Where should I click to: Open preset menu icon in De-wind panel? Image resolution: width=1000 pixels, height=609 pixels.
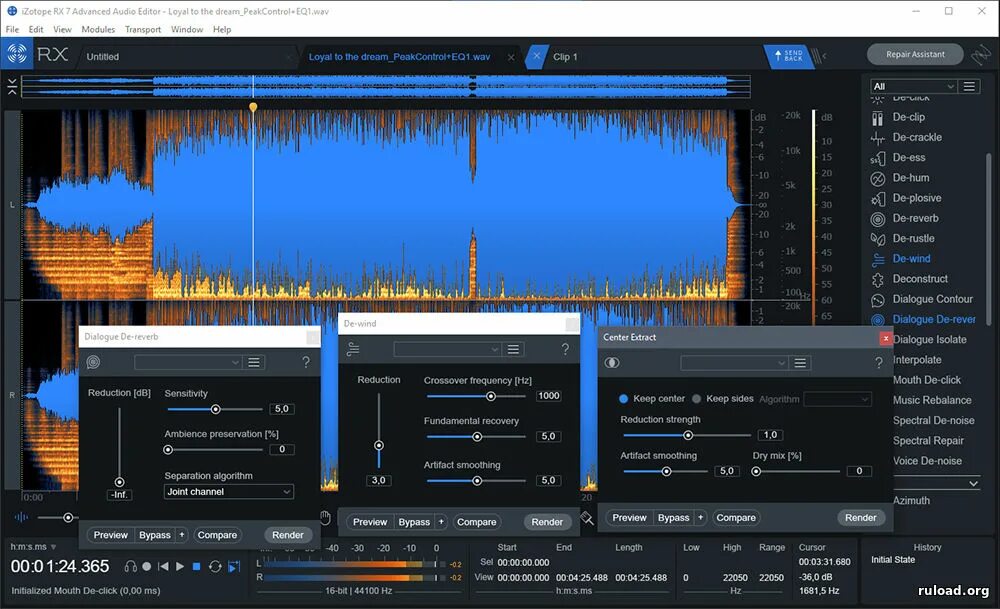tap(513, 349)
